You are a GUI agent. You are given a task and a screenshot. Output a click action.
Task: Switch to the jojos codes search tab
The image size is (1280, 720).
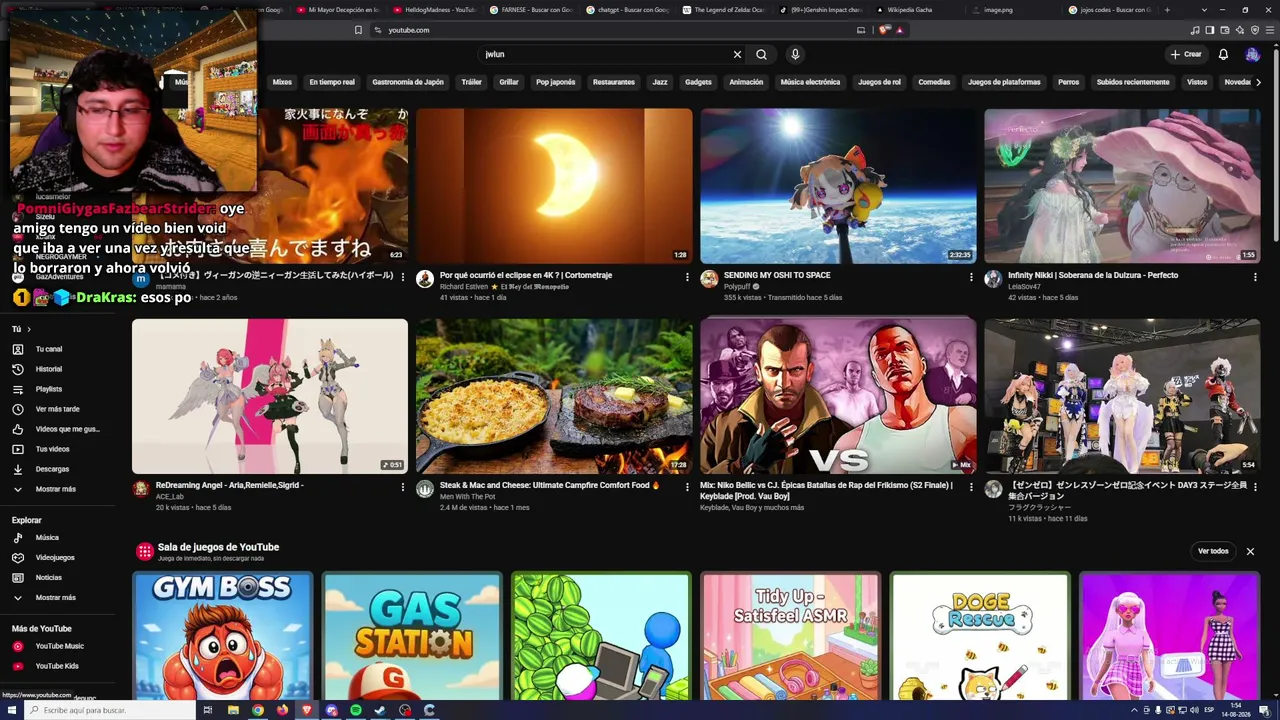click(x=1109, y=10)
